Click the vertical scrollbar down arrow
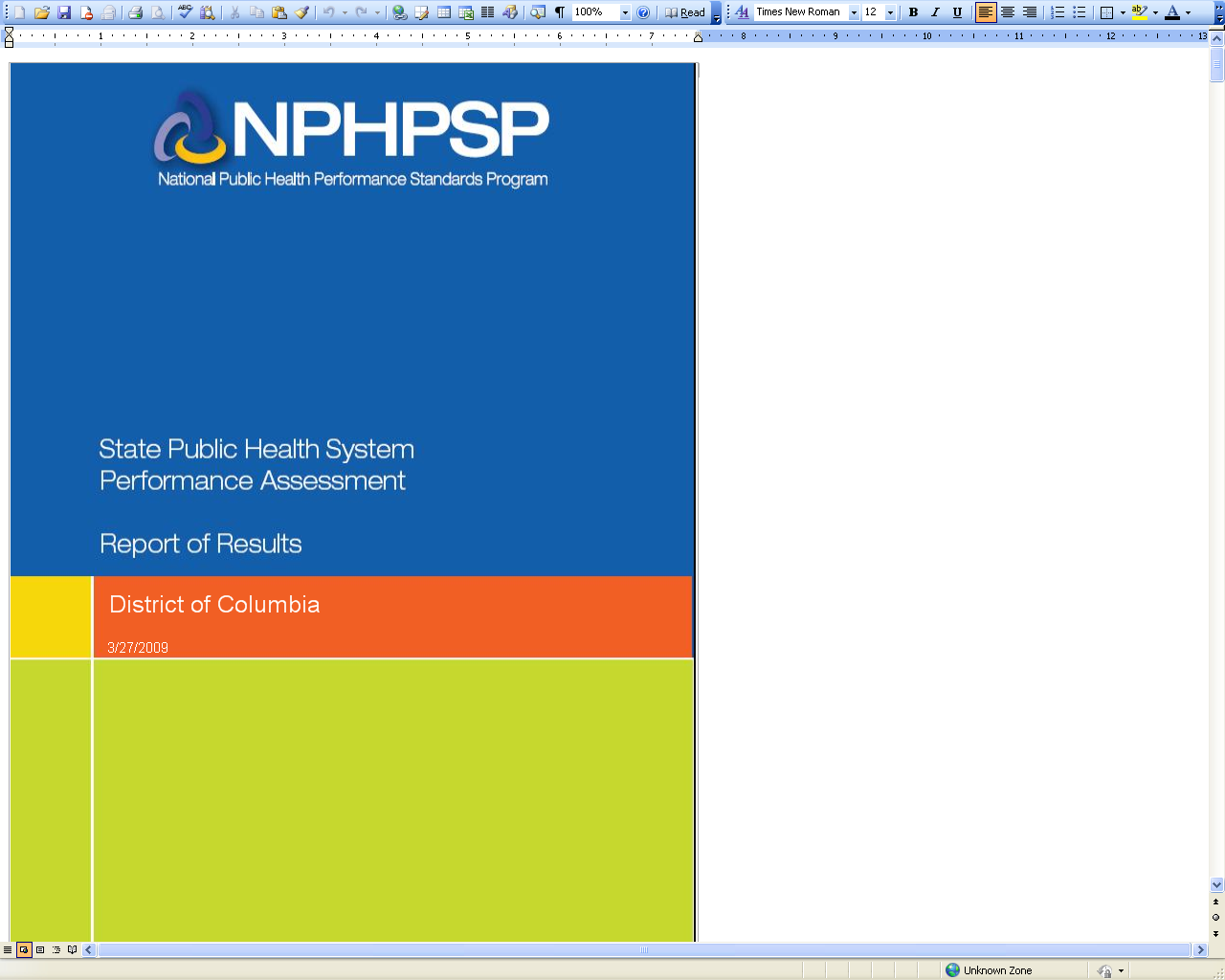This screenshot has width=1225, height=980. [1216, 885]
